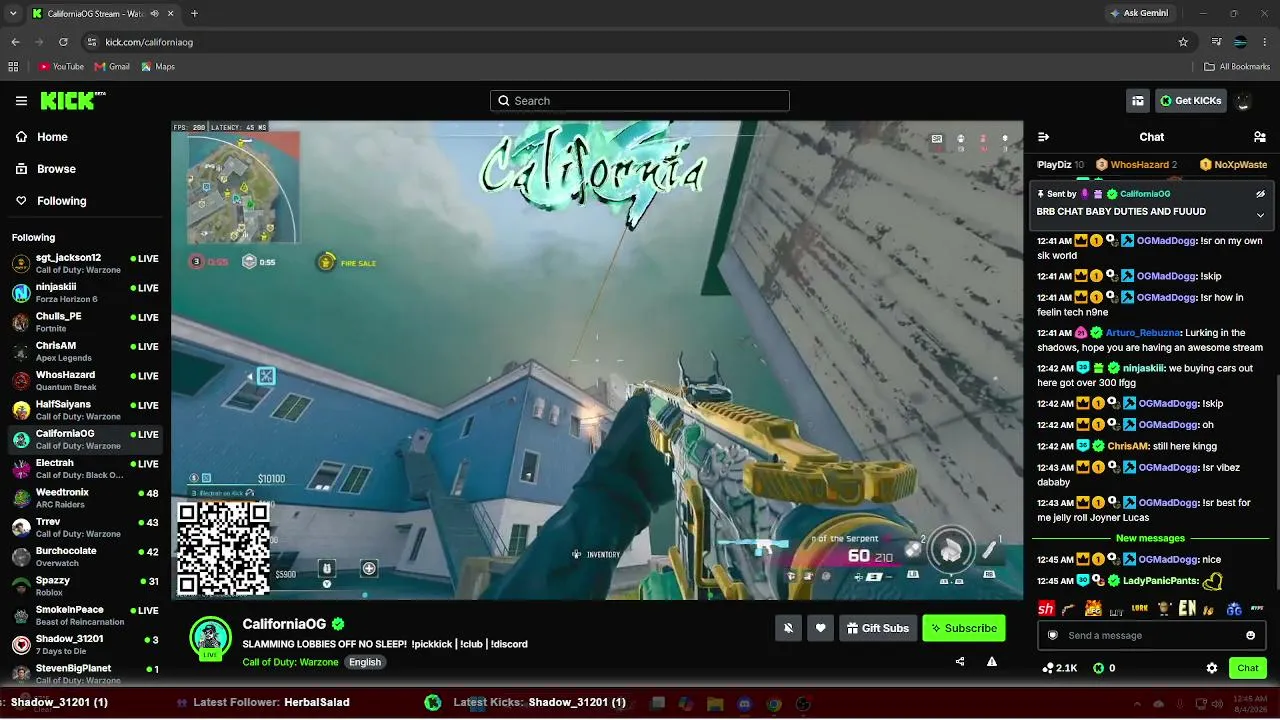Open chat settings gear

[1212, 668]
